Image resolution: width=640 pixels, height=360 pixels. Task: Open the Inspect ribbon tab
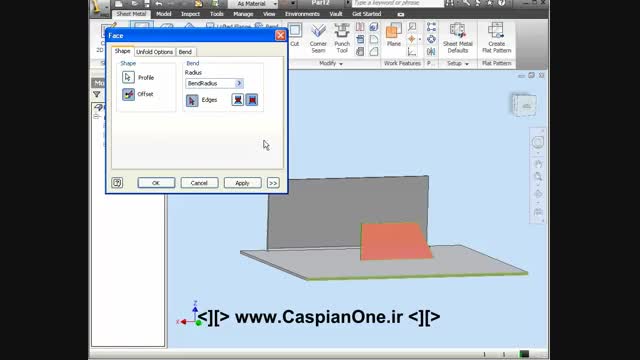[x=190, y=14]
